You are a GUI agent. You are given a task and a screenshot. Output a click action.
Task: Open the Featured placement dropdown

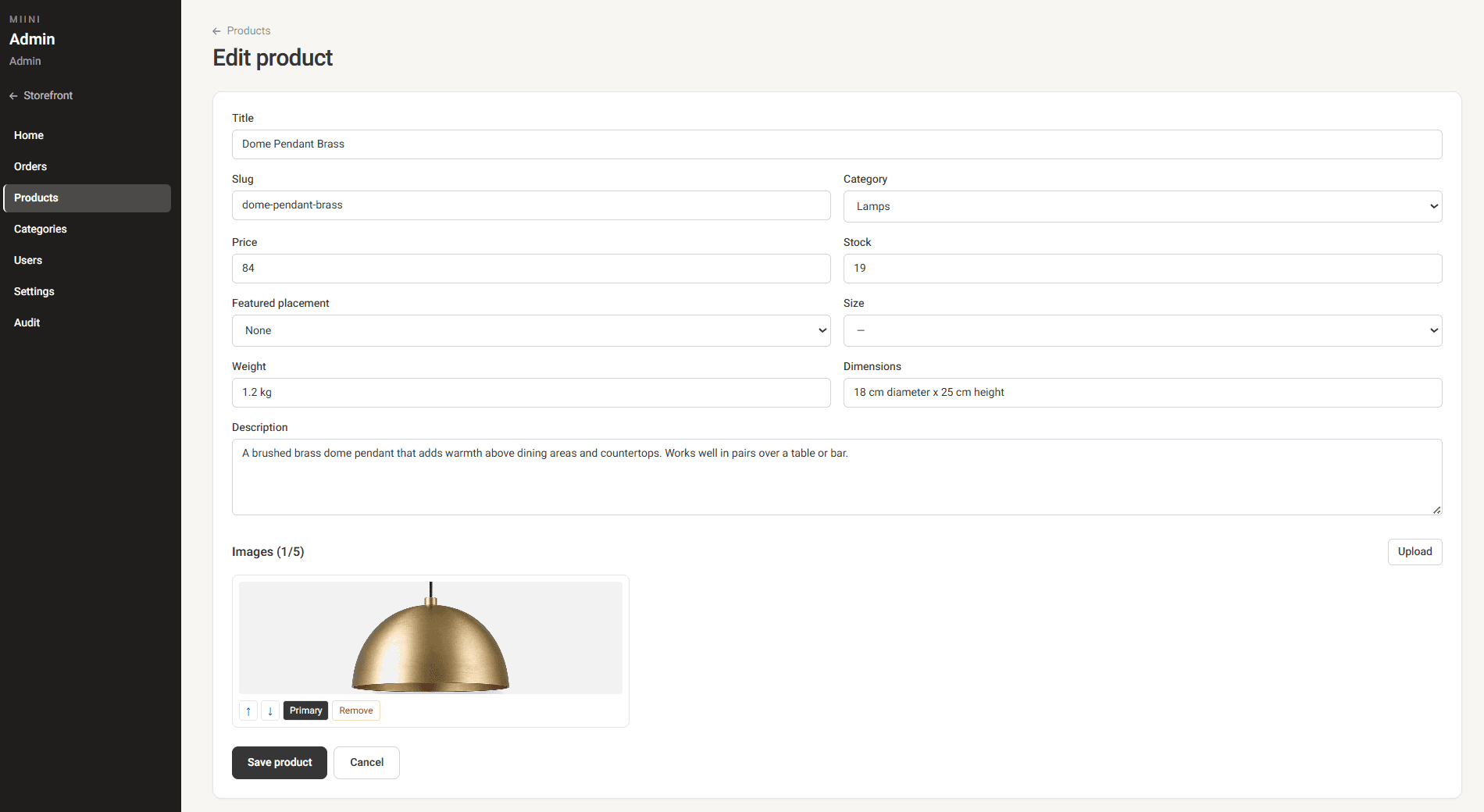click(x=531, y=330)
